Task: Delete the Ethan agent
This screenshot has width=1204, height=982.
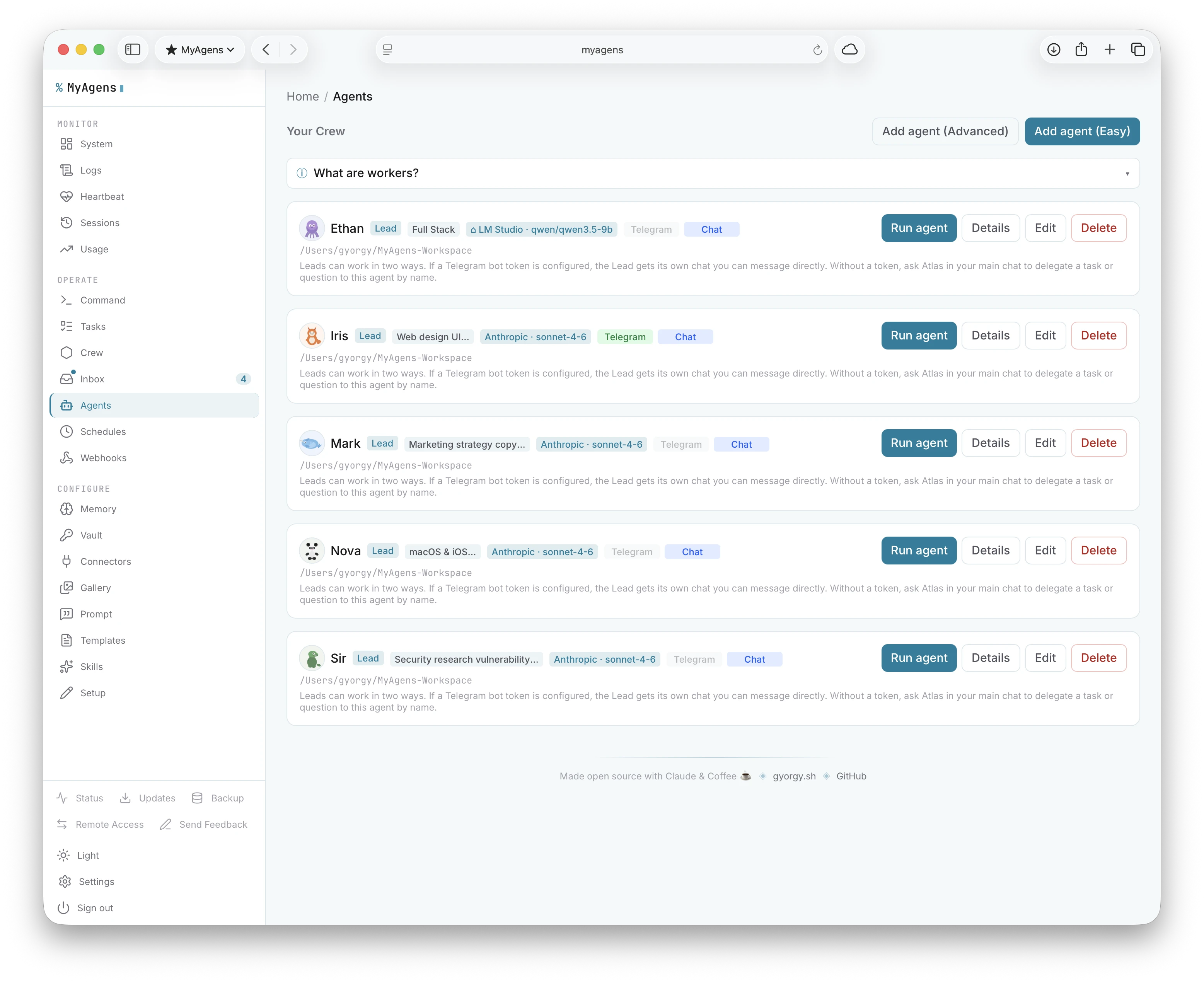Action: 1098,228
